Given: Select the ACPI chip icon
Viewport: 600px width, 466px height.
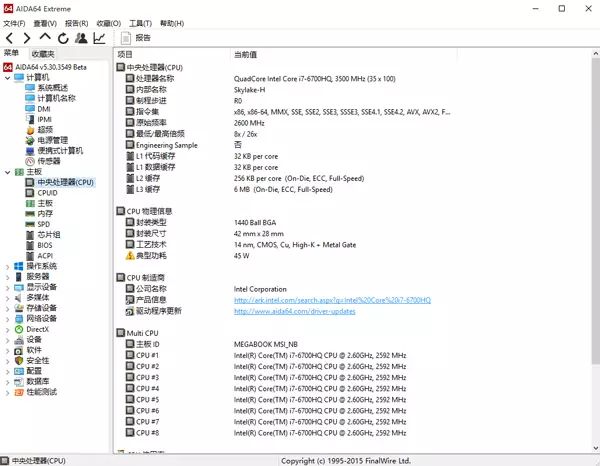Looking at the screenshot, I should tap(30, 256).
